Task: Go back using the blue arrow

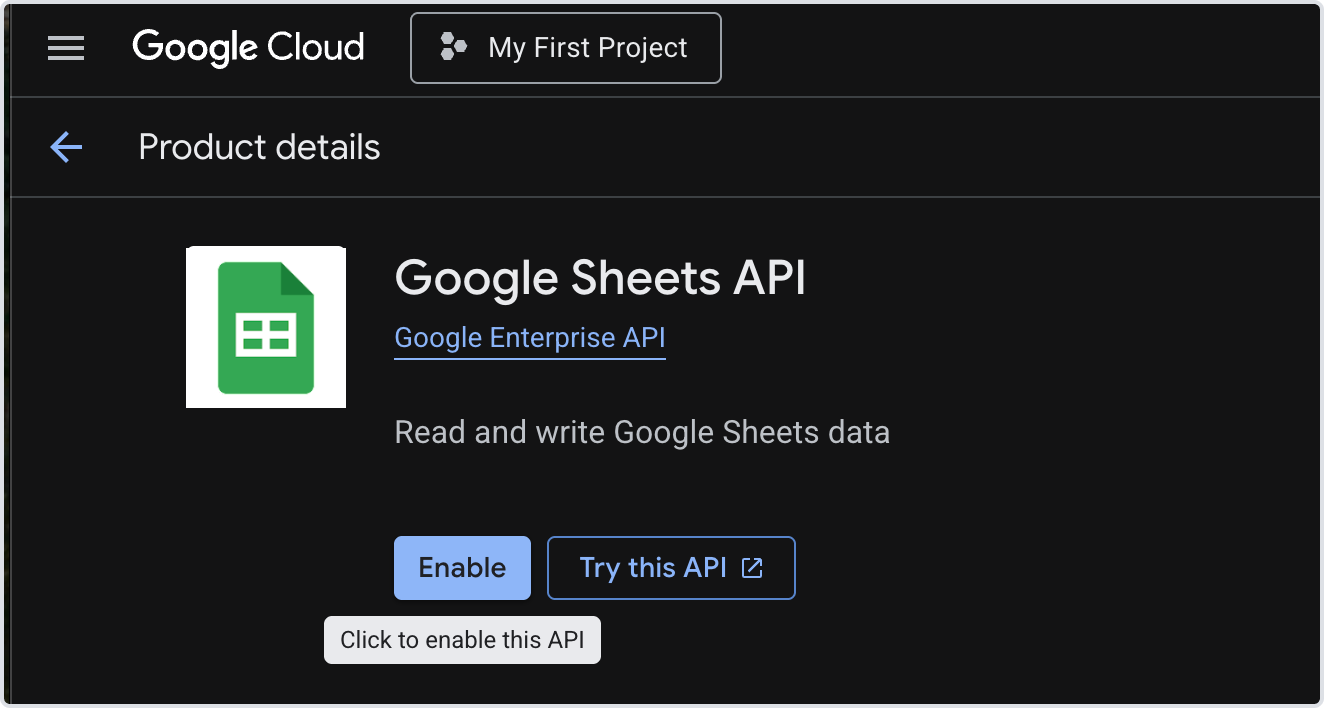Action: coord(66,148)
